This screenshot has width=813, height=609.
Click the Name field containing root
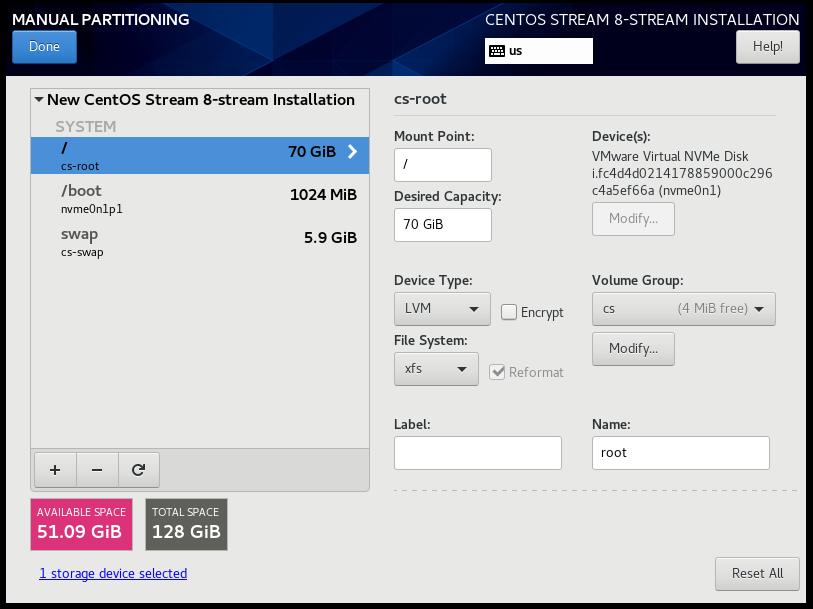click(681, 453)
